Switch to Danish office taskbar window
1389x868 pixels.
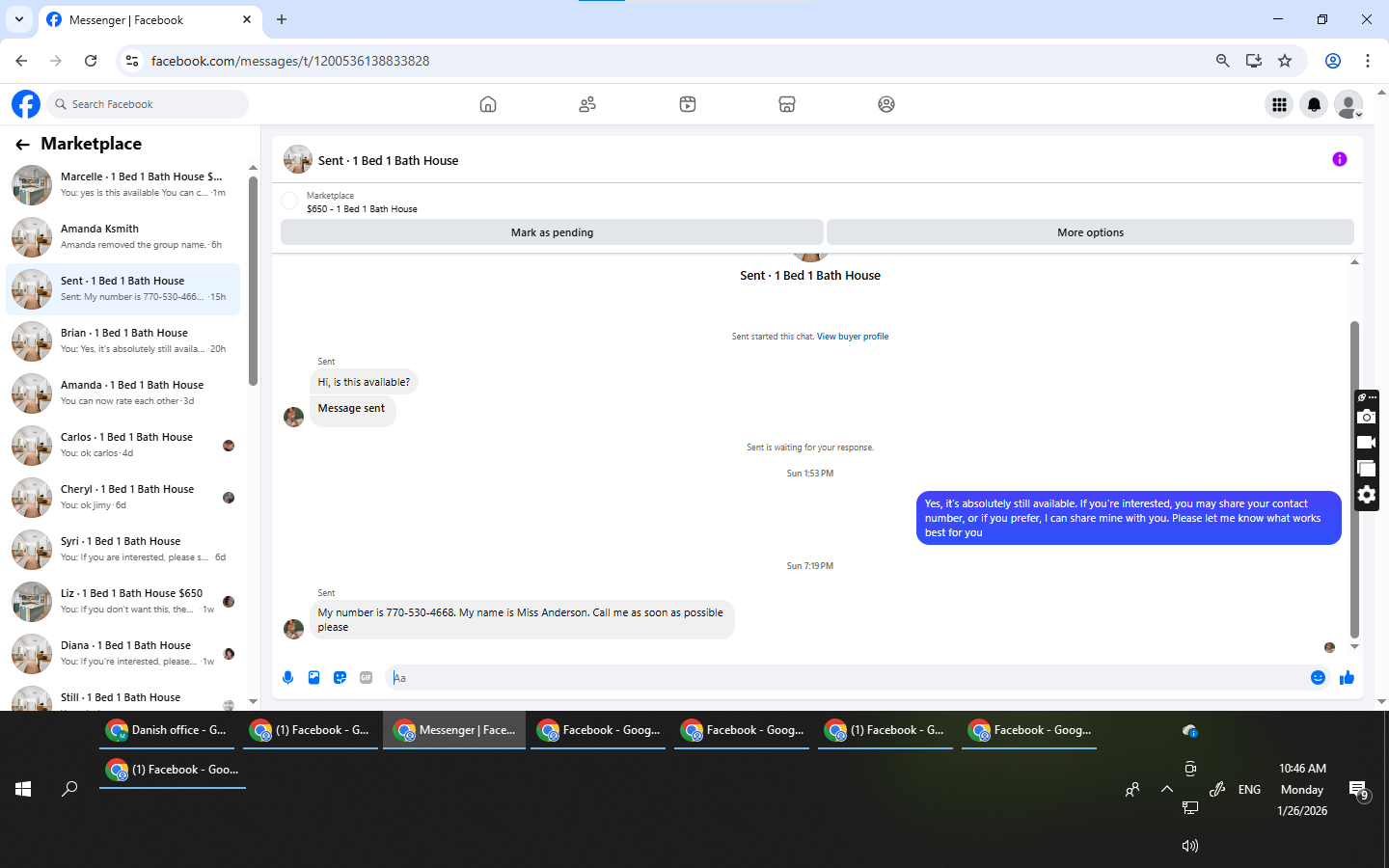(167, 730)
